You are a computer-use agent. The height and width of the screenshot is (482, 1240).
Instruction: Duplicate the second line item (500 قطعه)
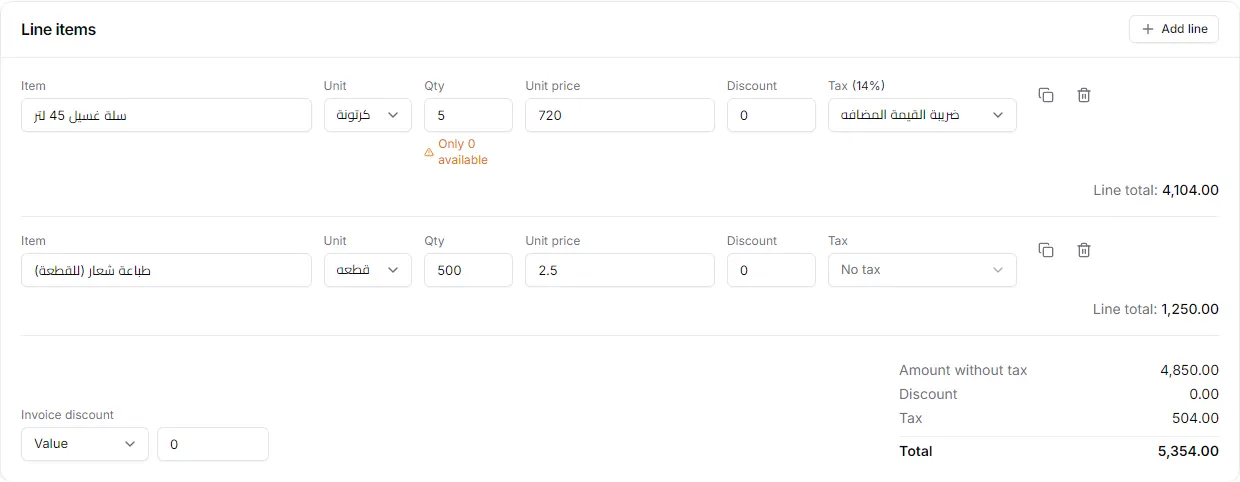pyautogui.click(x=1046, y=250)
